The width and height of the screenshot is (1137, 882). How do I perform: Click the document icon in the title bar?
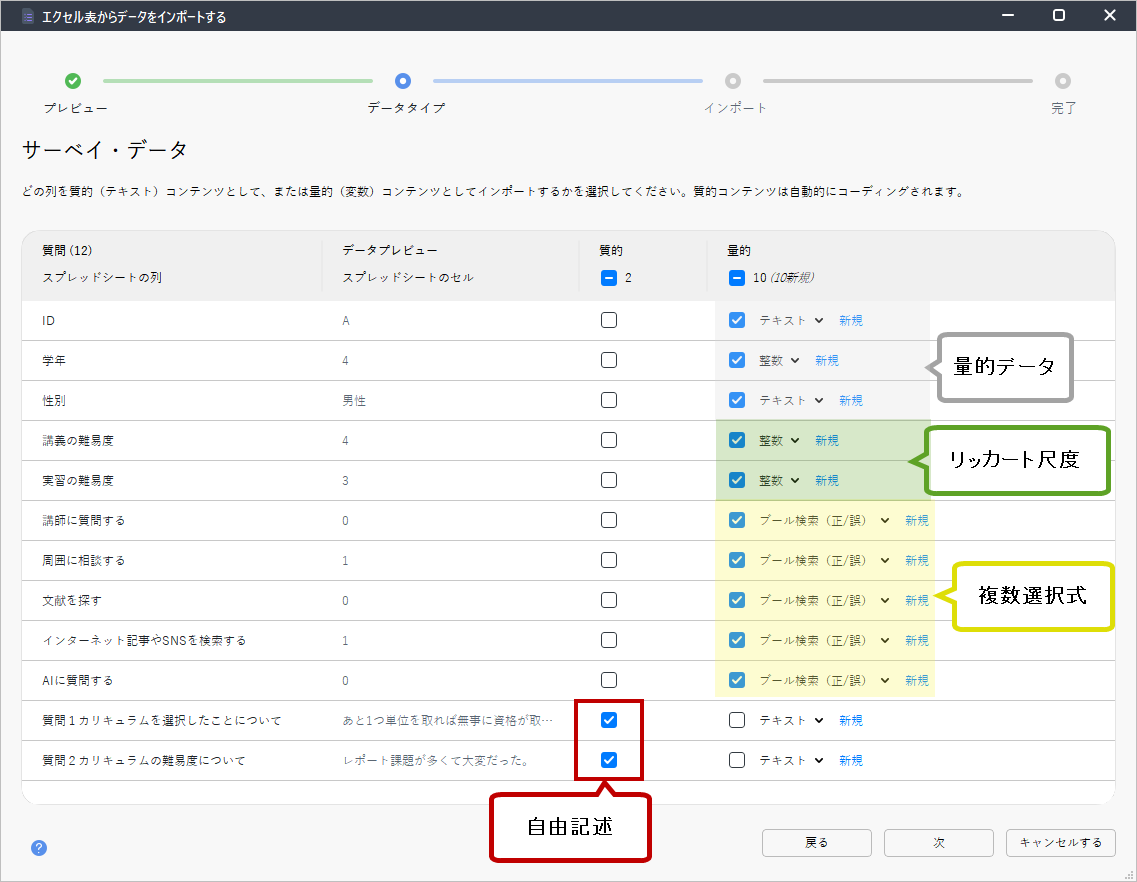28,16
